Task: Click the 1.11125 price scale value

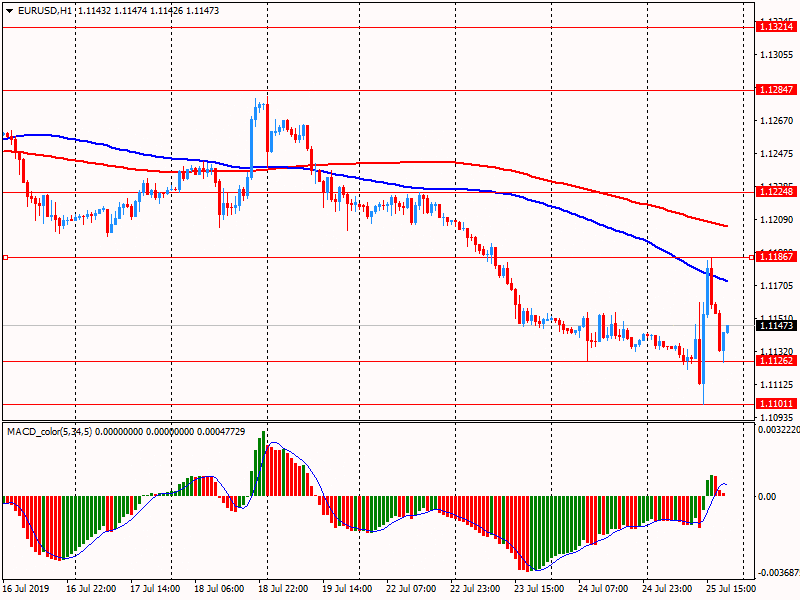Action: (x=777, y=384)
